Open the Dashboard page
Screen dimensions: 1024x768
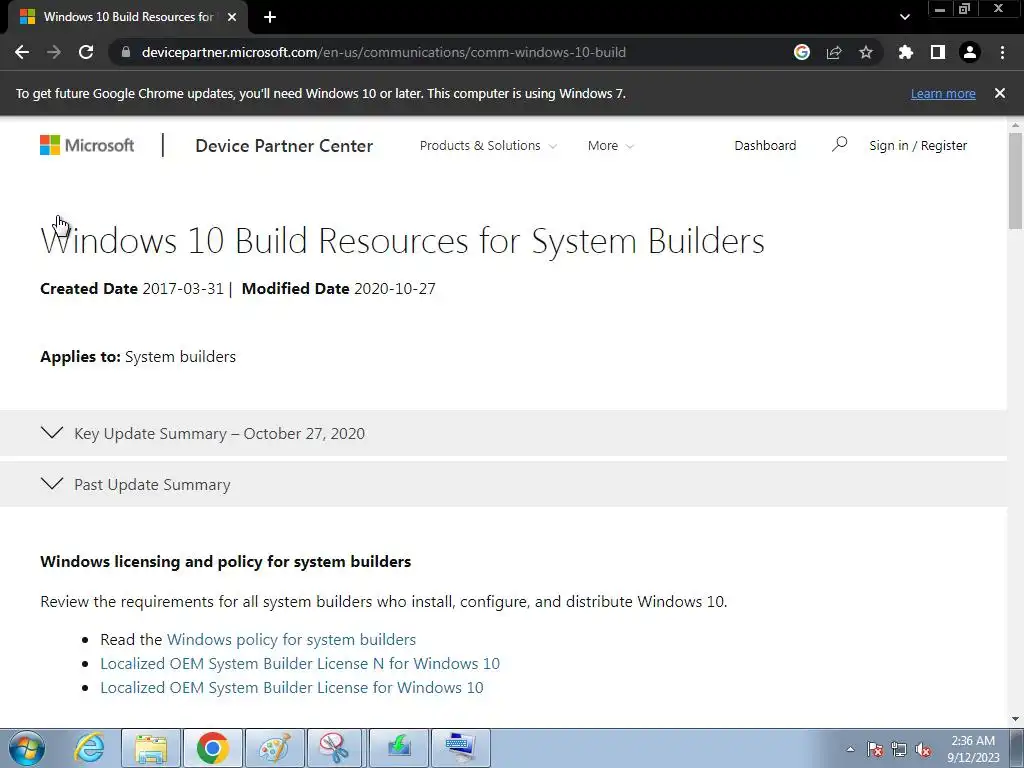tap(765, 146)
